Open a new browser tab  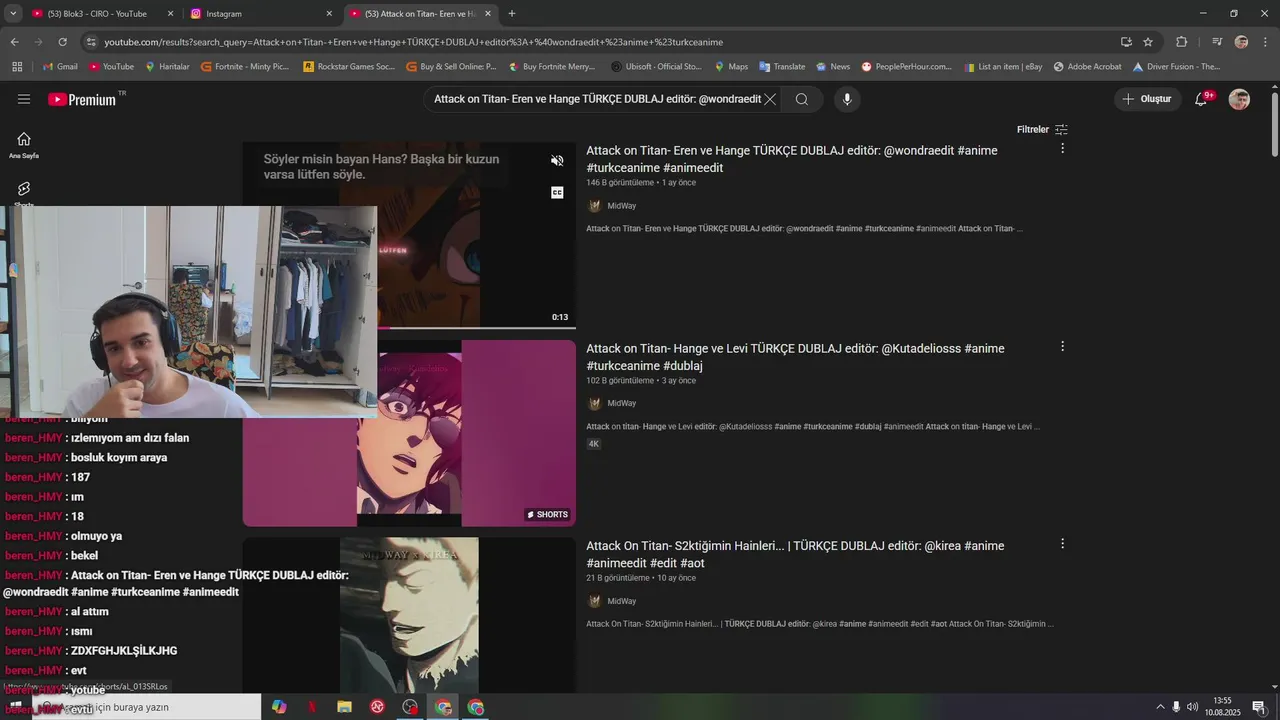coord(512,14)
